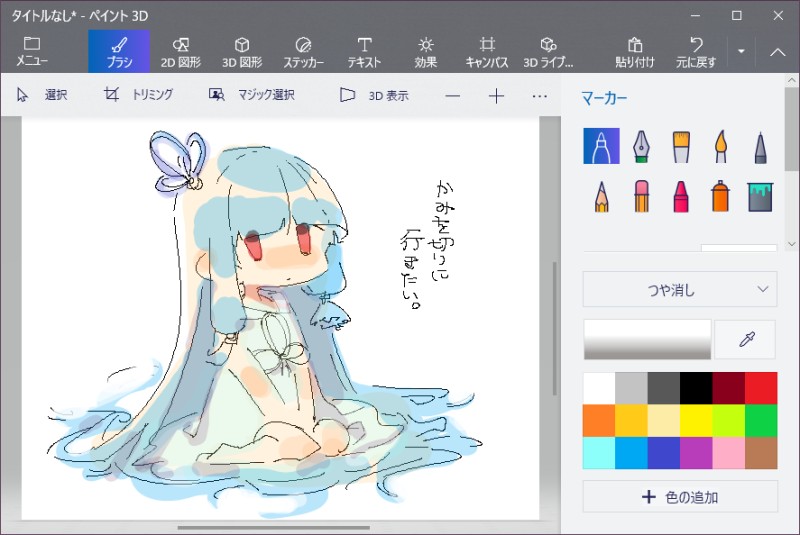800x535 pixels.
Task: Activate the トリミング crop tool
Action: [138, 95]
